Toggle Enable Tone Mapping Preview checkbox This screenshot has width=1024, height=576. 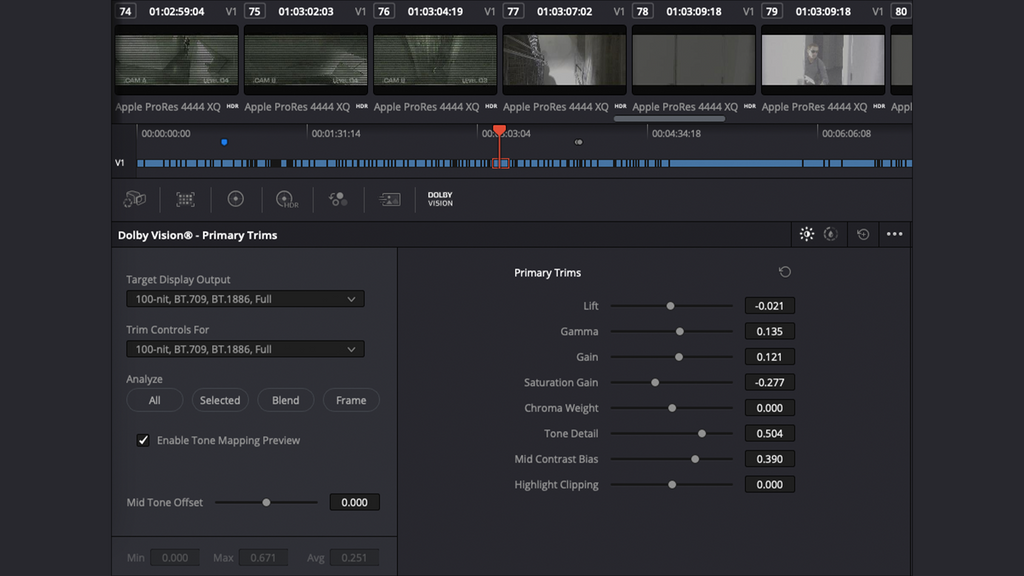click(x=143, y=440)
